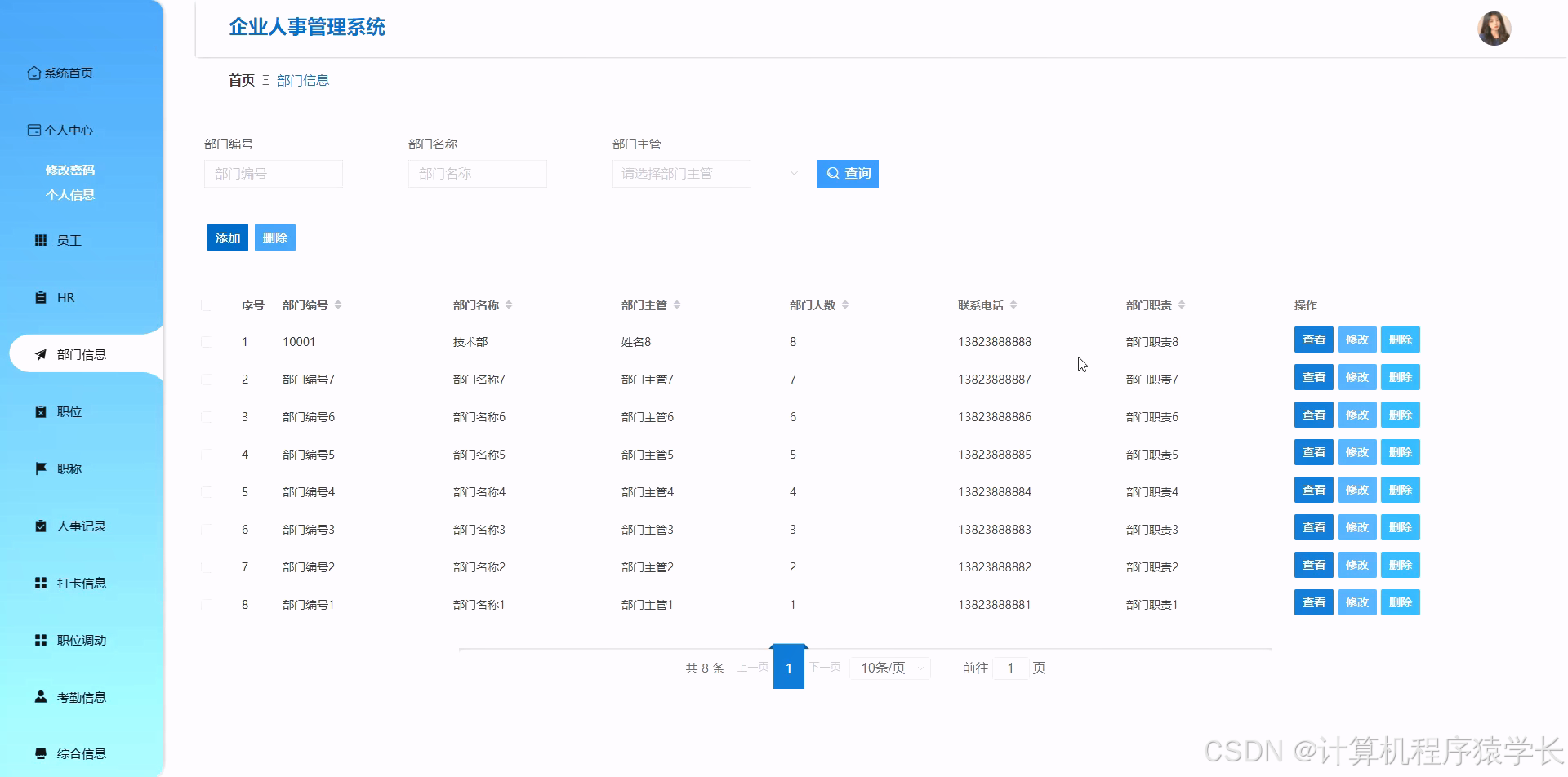1568x777 pixels.
Task: Select page 1 in pagination control
Action: point(788,668)
